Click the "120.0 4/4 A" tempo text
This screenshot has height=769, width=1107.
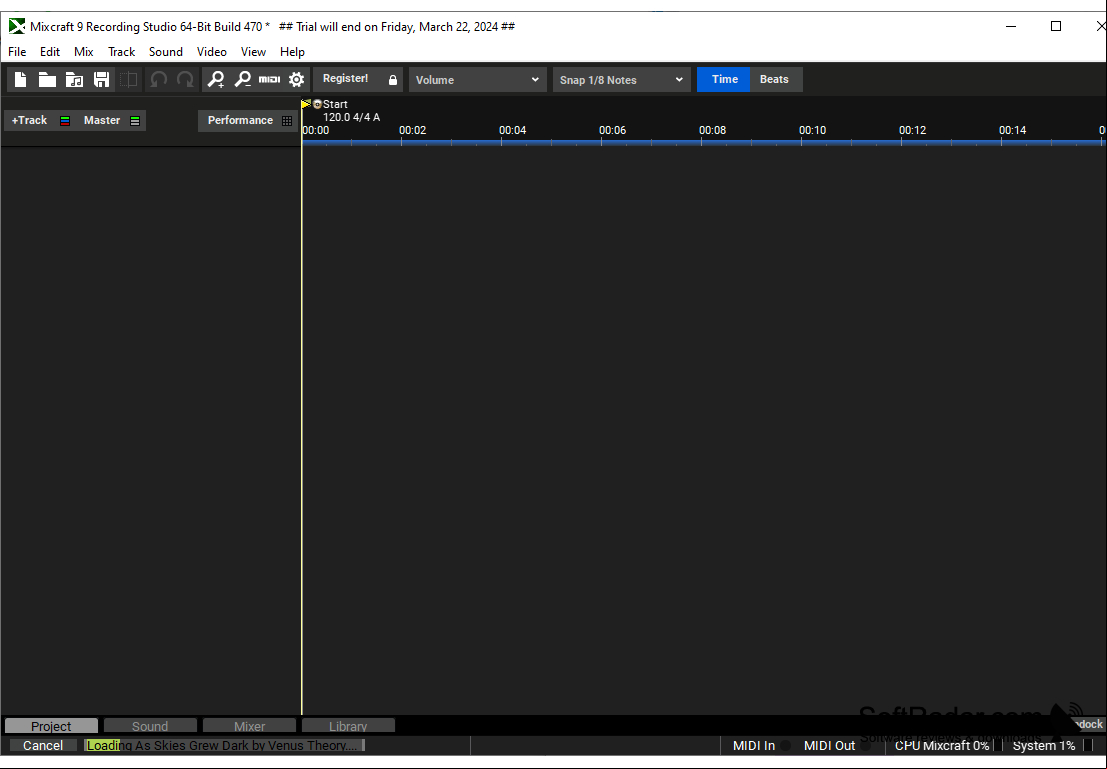tap(352, 118)
